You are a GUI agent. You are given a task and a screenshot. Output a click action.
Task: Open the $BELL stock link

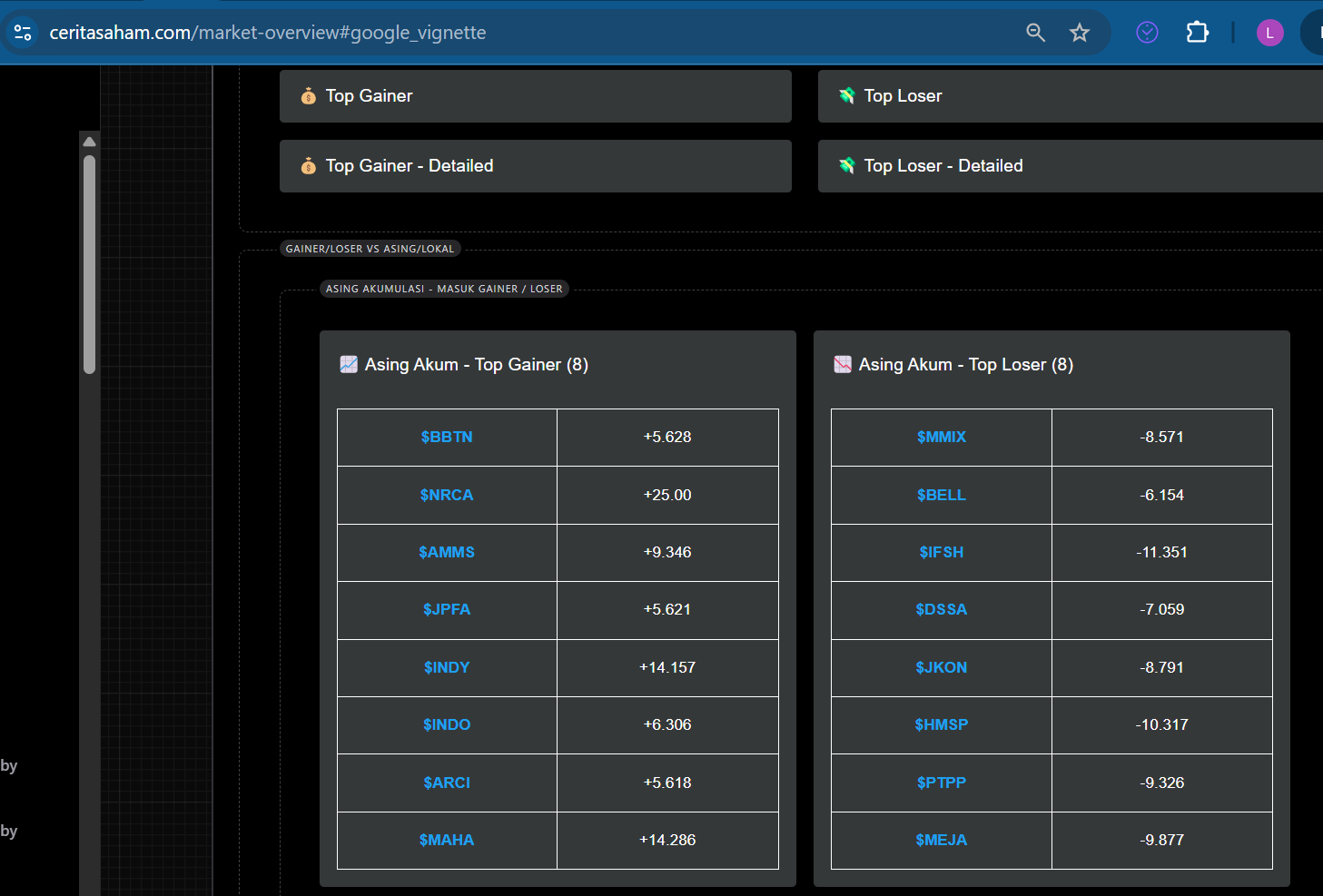pos(942,495)
